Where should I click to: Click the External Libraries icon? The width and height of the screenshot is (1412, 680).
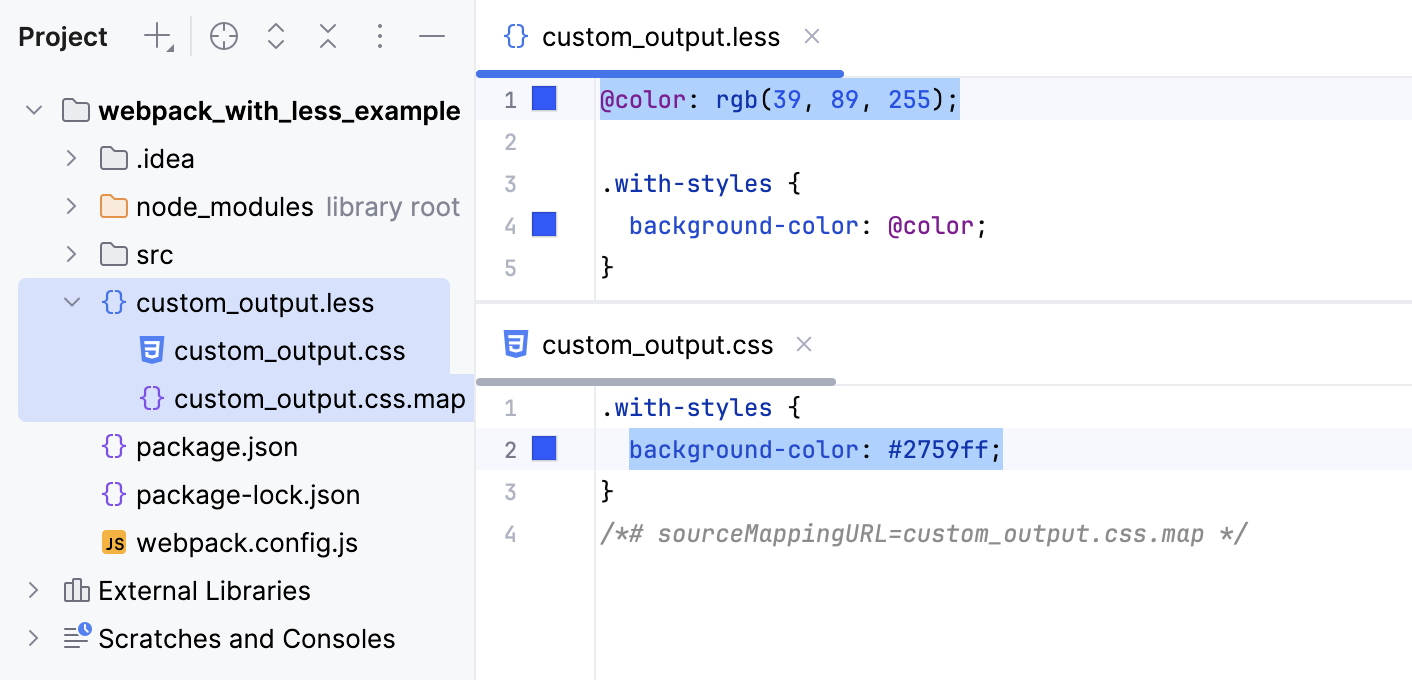coord(77,590)
